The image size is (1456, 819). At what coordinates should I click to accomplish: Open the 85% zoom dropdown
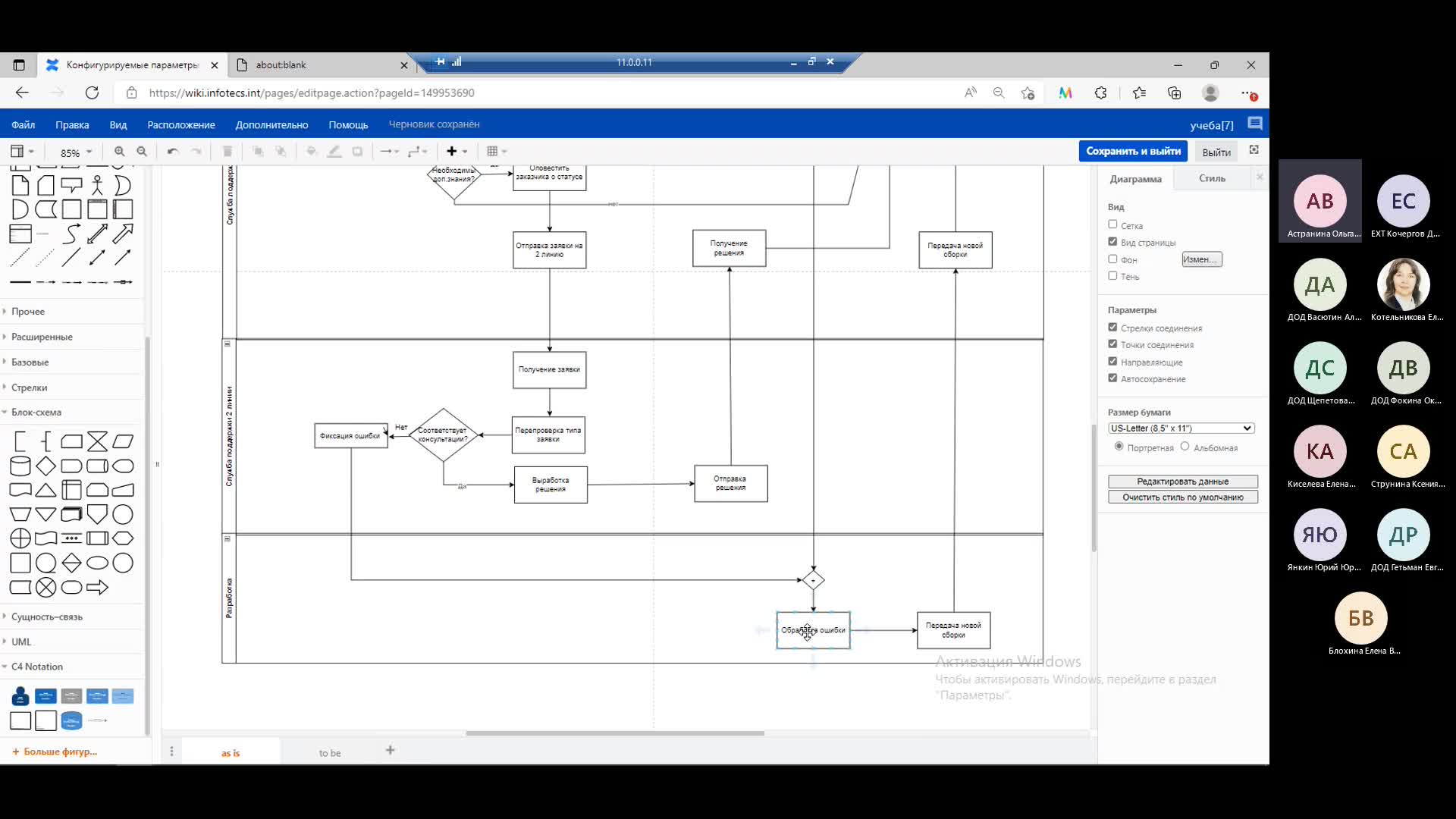click(x=76, y=152)
